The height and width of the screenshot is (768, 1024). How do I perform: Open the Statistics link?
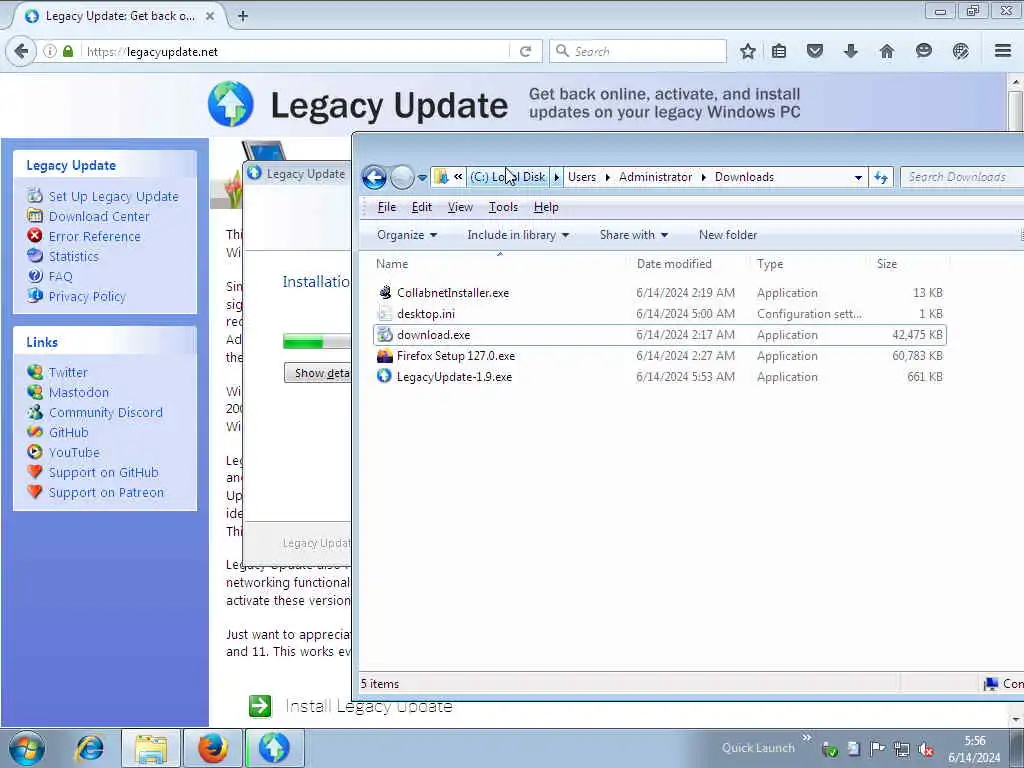[73, 257]
